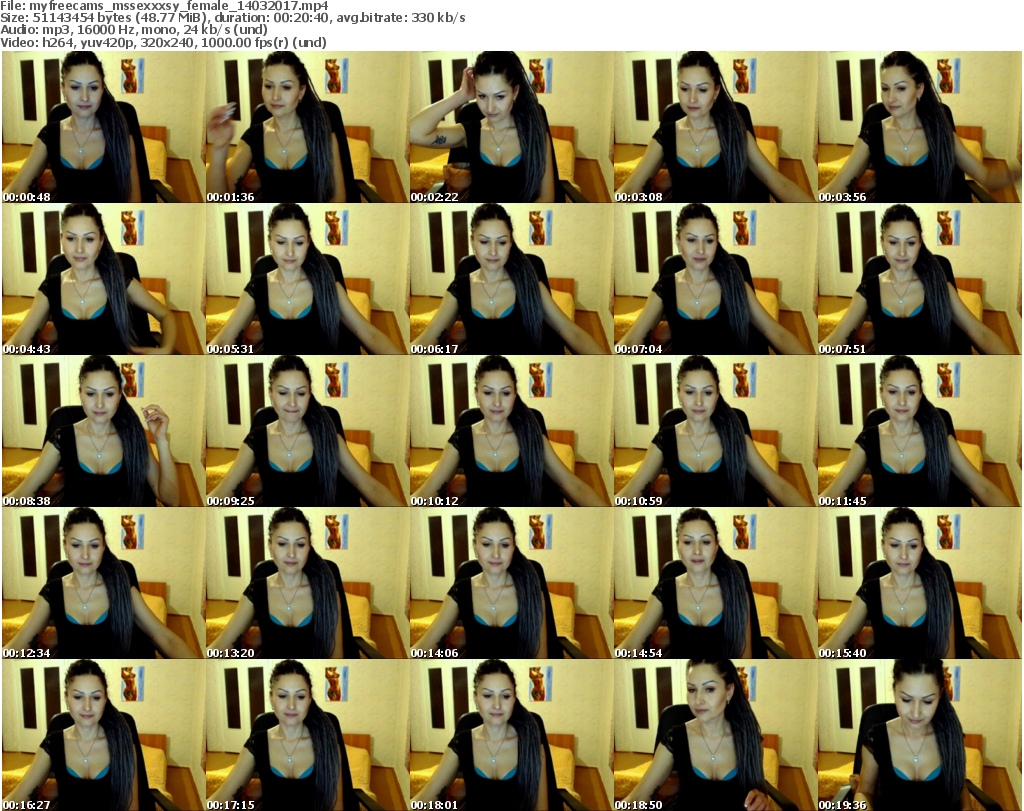Select the thumbnail at 00:02:22
1024x811 pixels.
[511, 127]
